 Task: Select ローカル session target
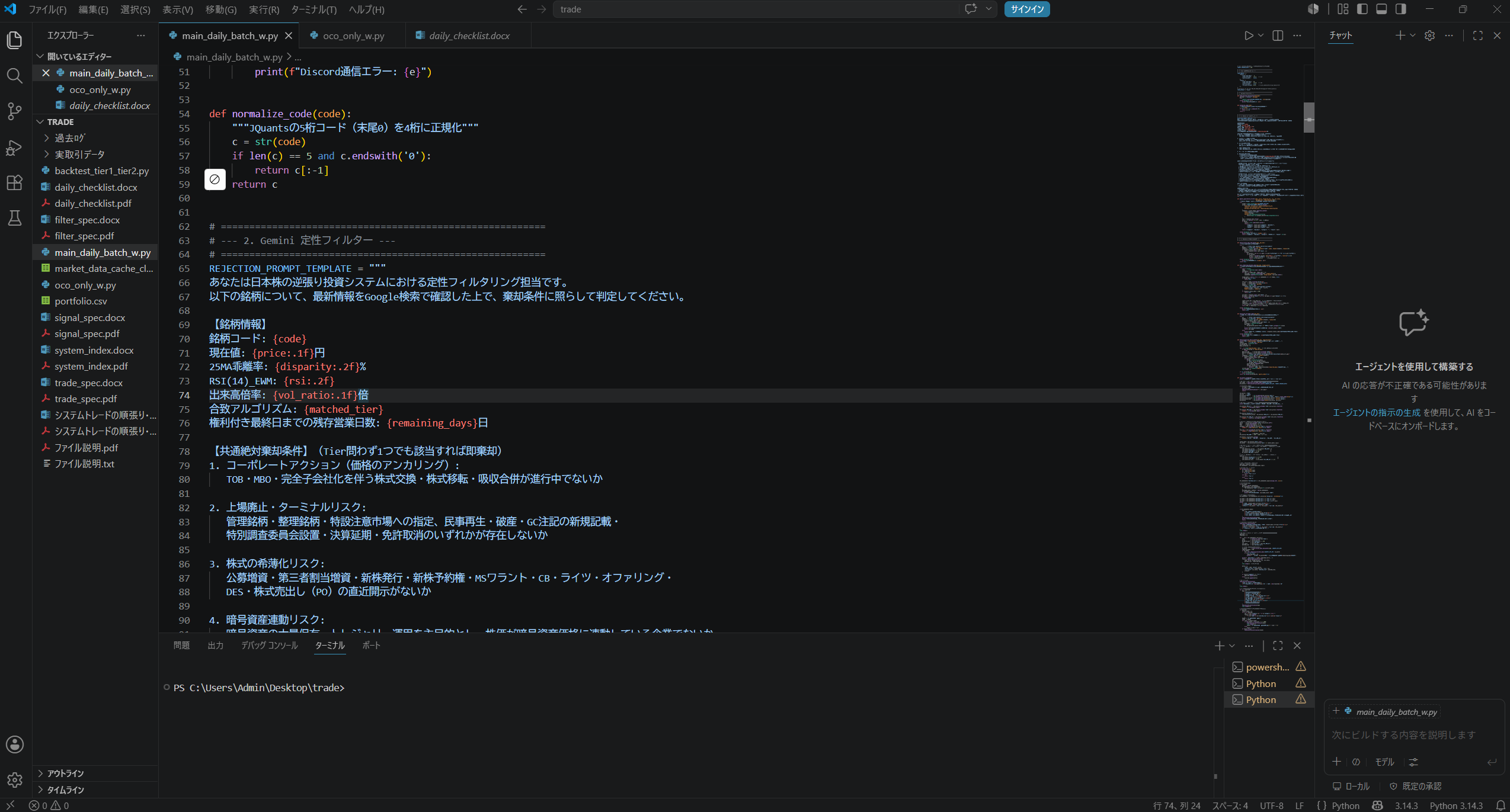[x=1351, y=787]
